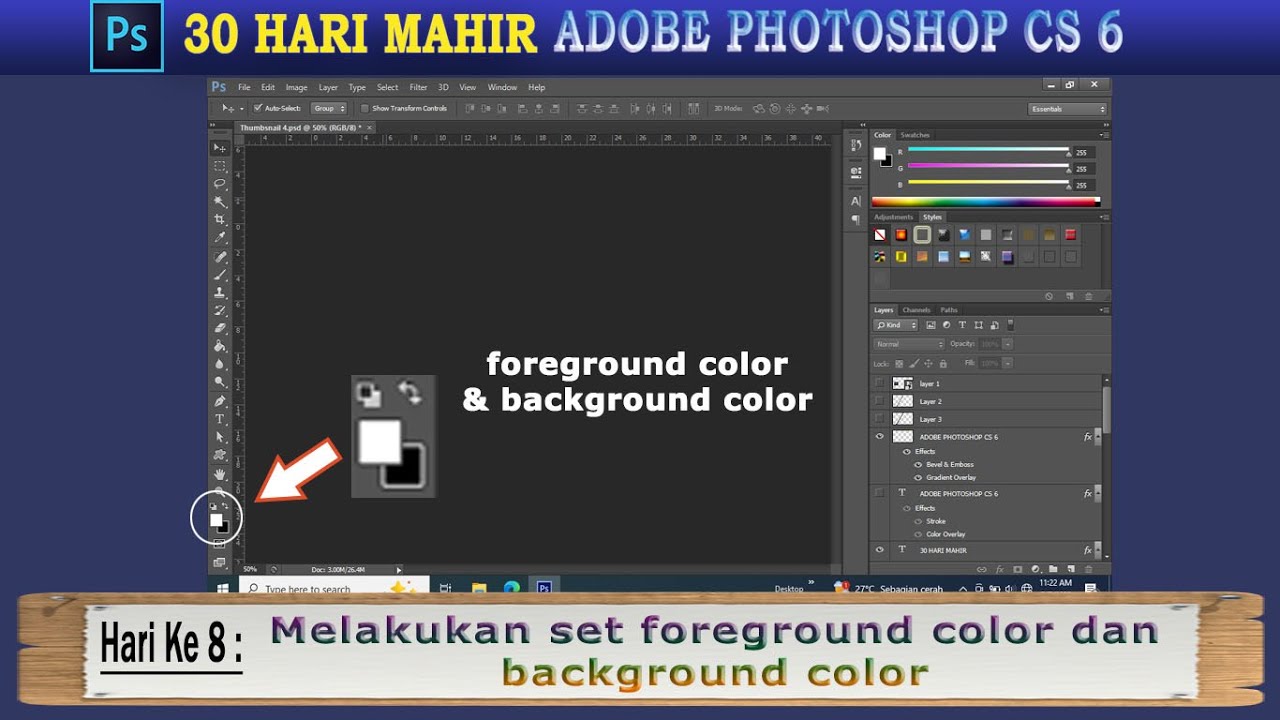1280x720 pixels.
Task: Click the lock all icon
Action: (x=941, y=363)
